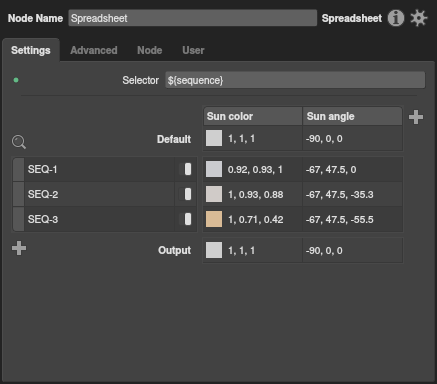437x384 pixels.
Task: Click the Node Name label
Action: point(35,18)
